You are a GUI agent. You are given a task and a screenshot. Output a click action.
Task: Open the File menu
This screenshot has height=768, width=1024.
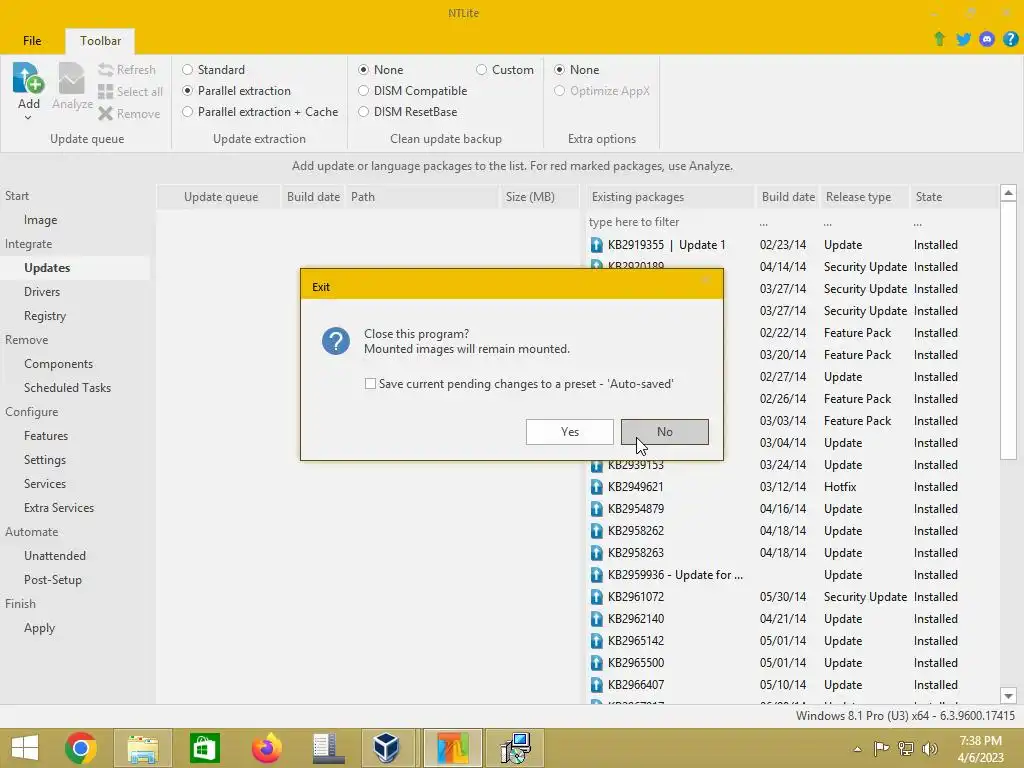point(32,40)
